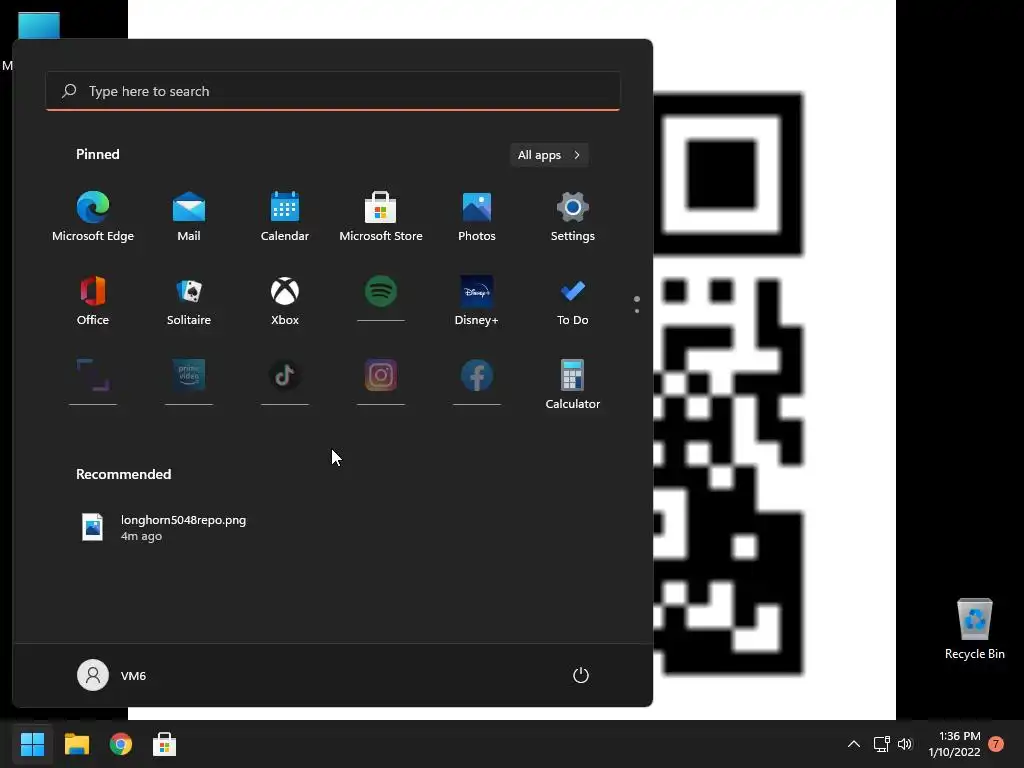
Task: Go to next page of pinned apps
Action: [637, 311]
